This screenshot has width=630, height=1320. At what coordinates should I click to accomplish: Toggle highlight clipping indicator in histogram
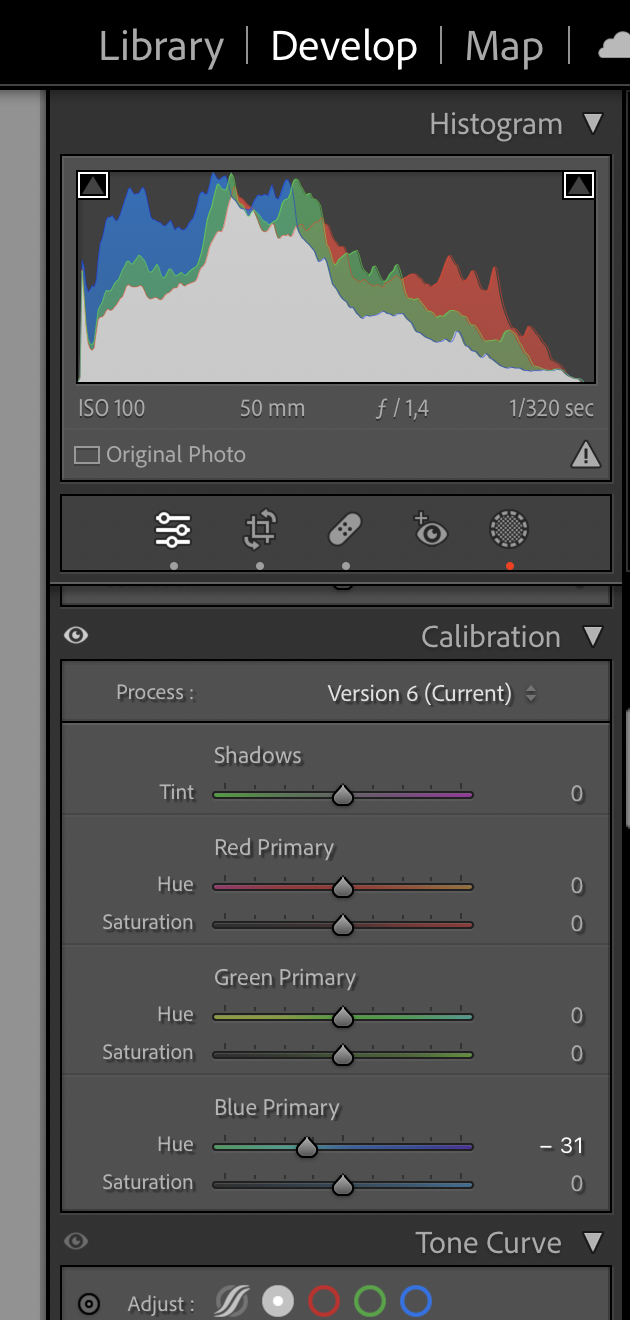pyautogui.click(x=579, y=185)
